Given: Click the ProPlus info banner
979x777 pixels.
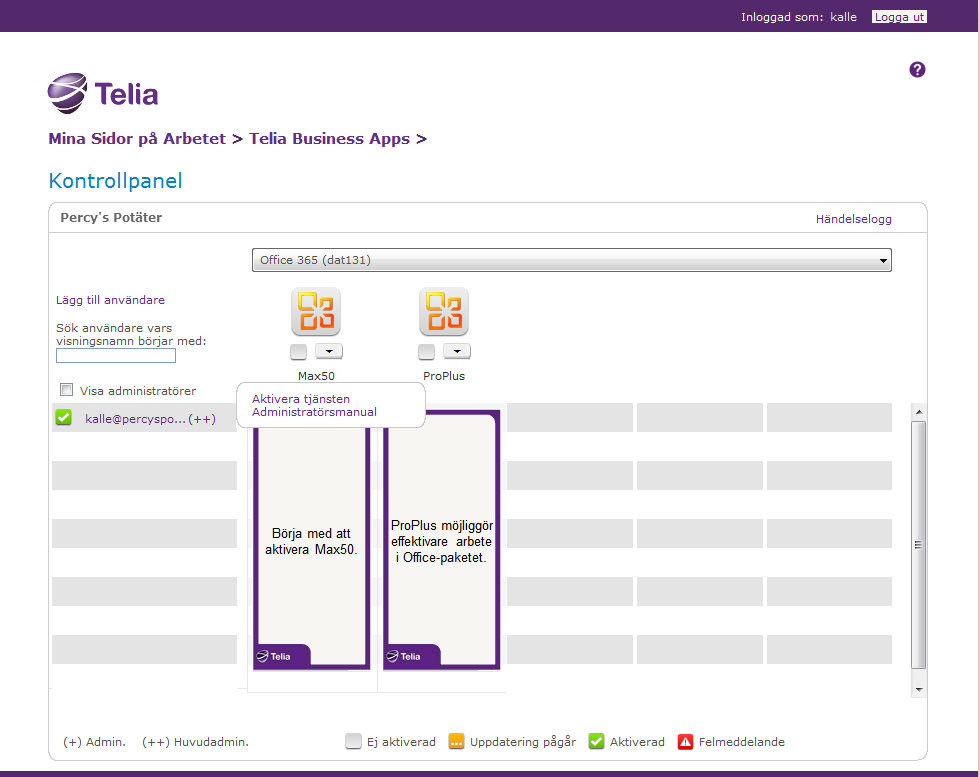Looking at the screenshot, I should pos(441,541).
